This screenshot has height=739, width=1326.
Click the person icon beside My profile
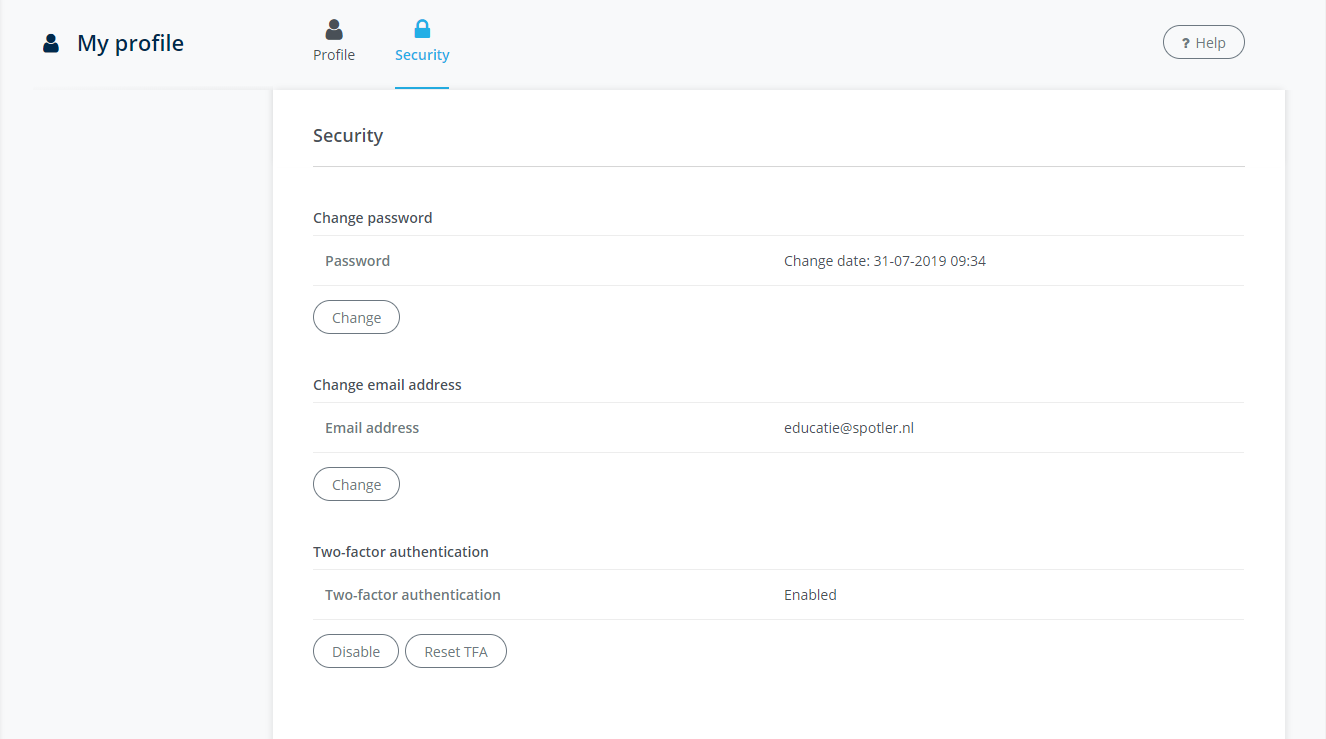click(x=50, y=42)
